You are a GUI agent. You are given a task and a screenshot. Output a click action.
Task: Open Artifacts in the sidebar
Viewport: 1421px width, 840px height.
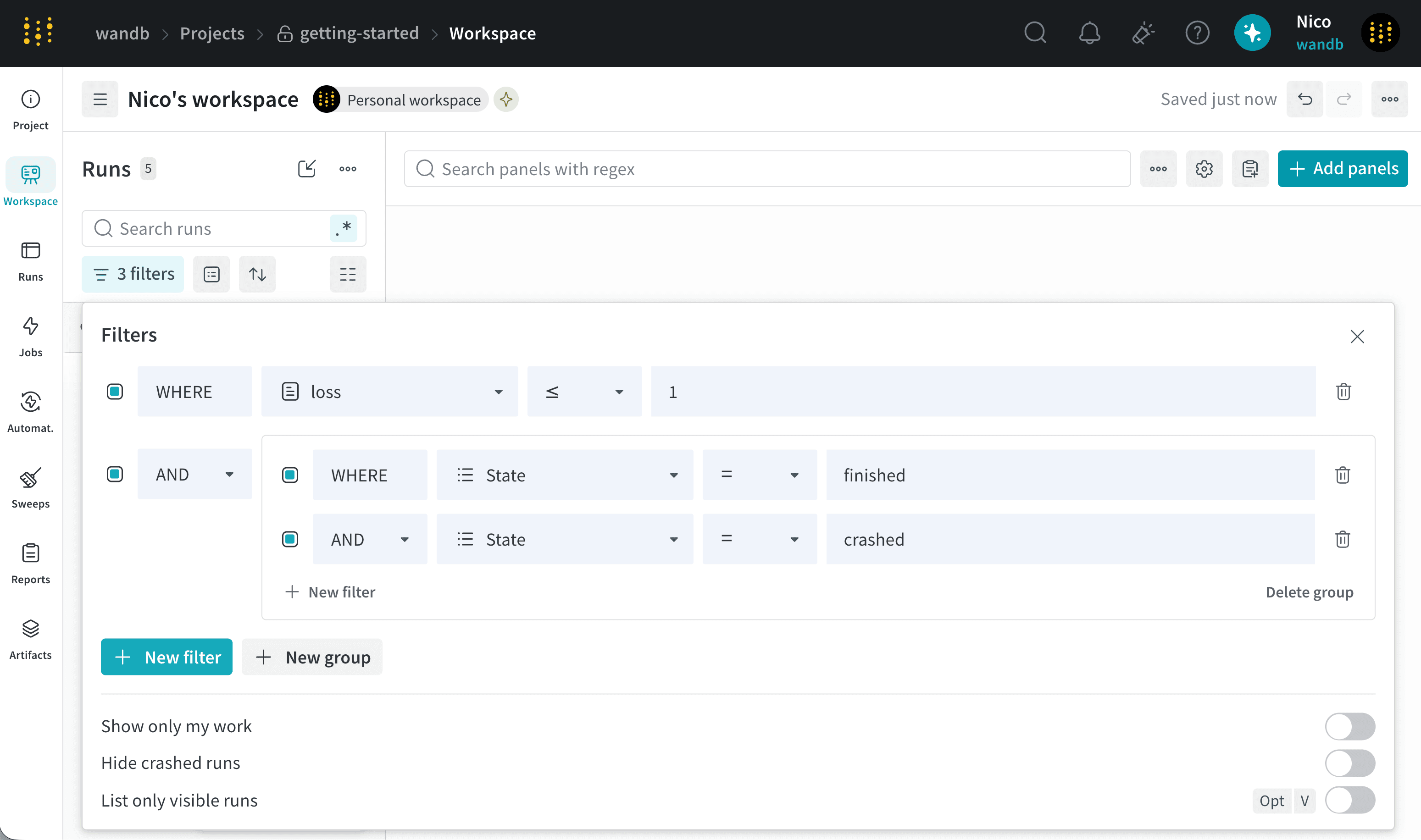pyautogui.click(x=31, y=640)
